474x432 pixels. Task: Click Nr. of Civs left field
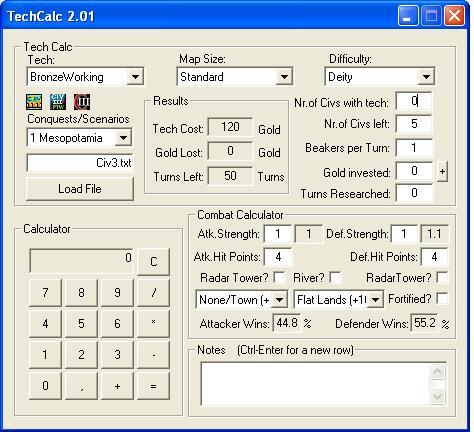tap(414, 124)
